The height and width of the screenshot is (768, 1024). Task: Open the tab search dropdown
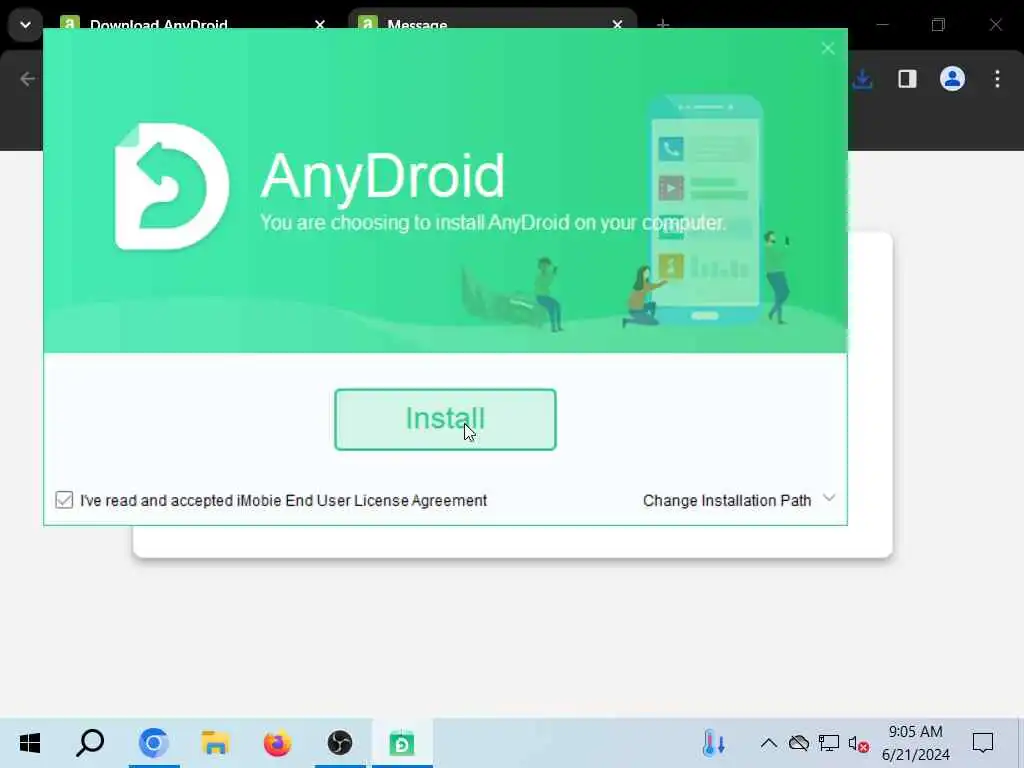[x=25, y=25]
